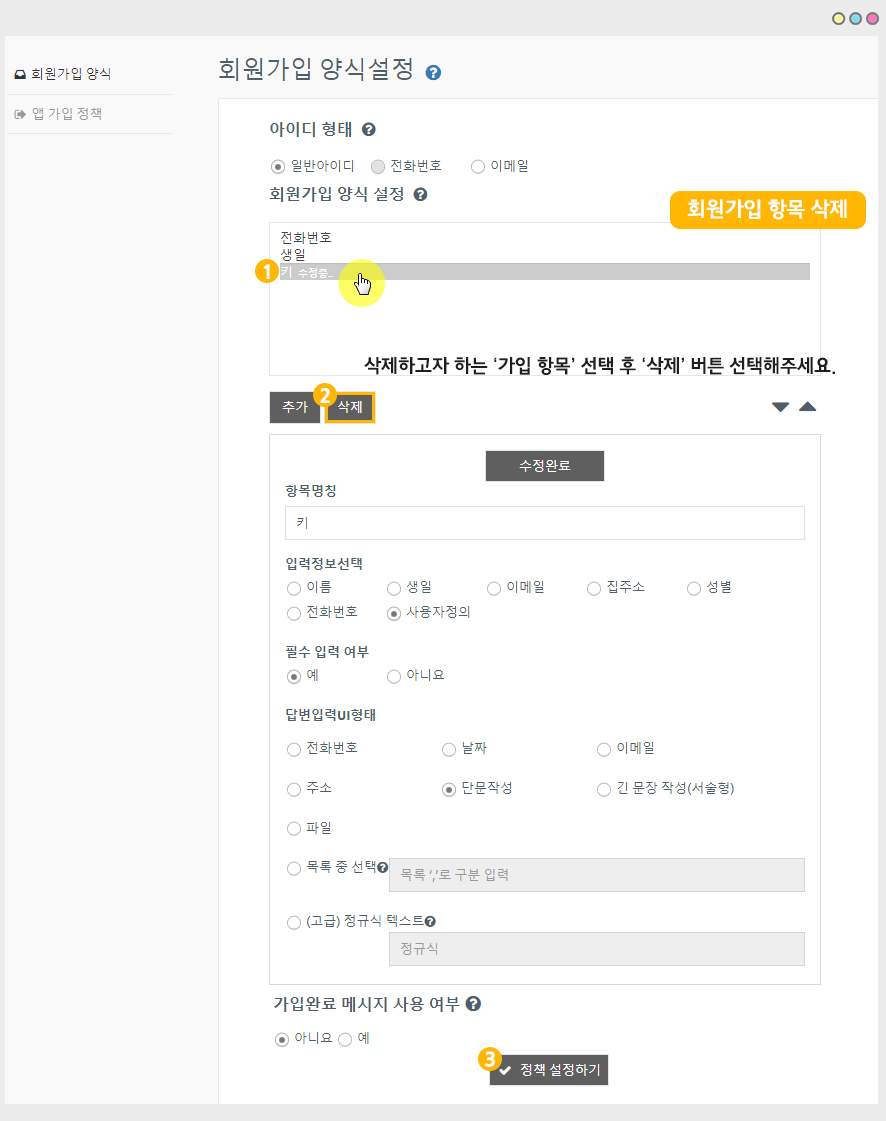Move item up with up arrow
Image resolution: width=886 pixels, height=1121 pixels.
click(807, 407)
